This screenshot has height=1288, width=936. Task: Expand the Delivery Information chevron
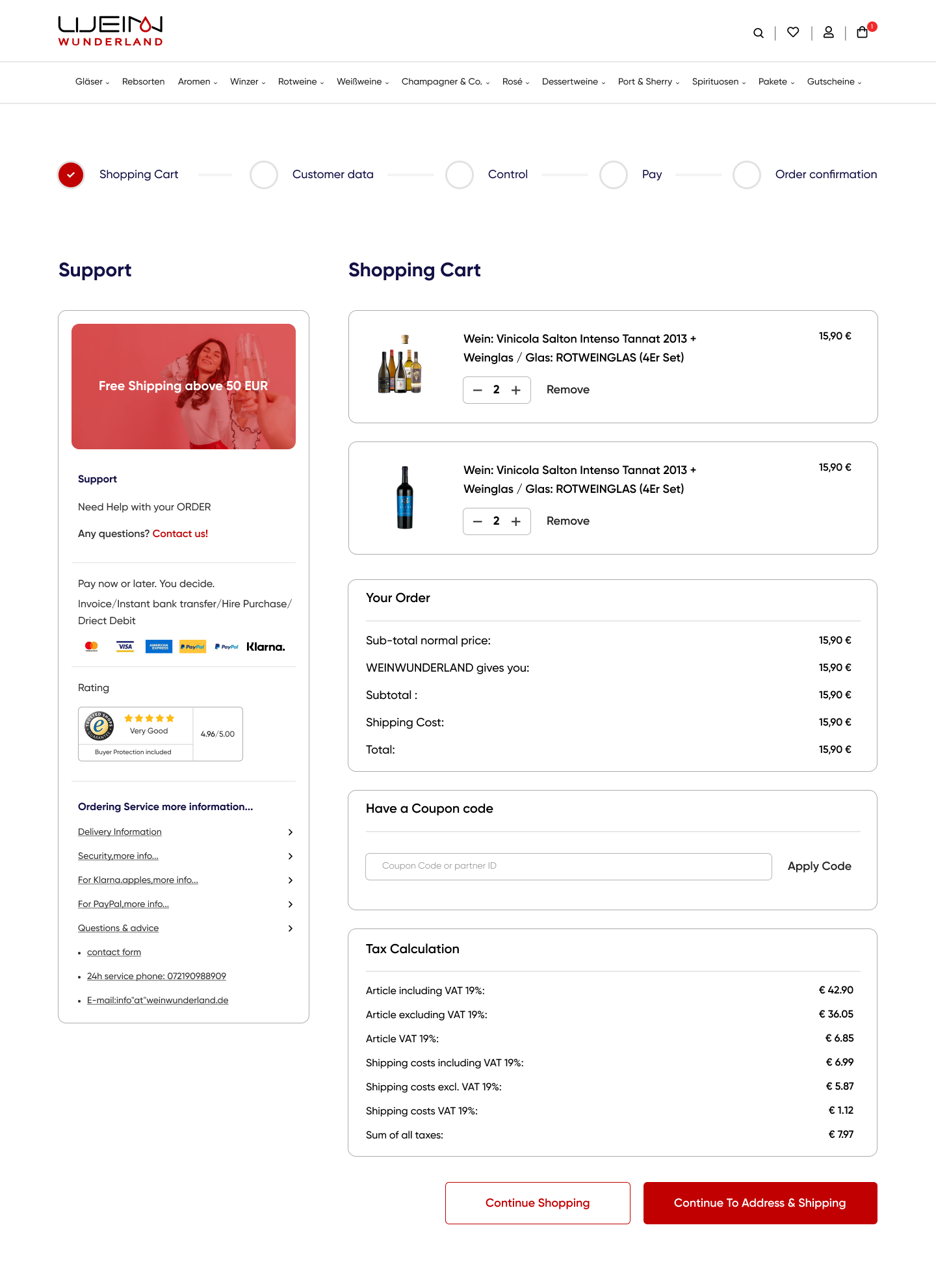click(291, 832)
